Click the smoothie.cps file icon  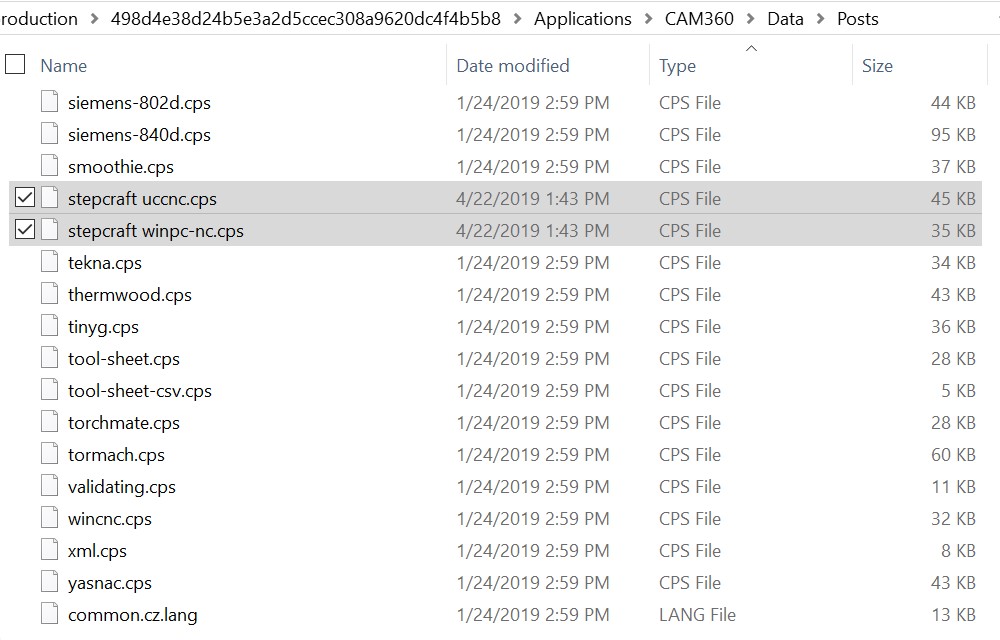[50, 167]
